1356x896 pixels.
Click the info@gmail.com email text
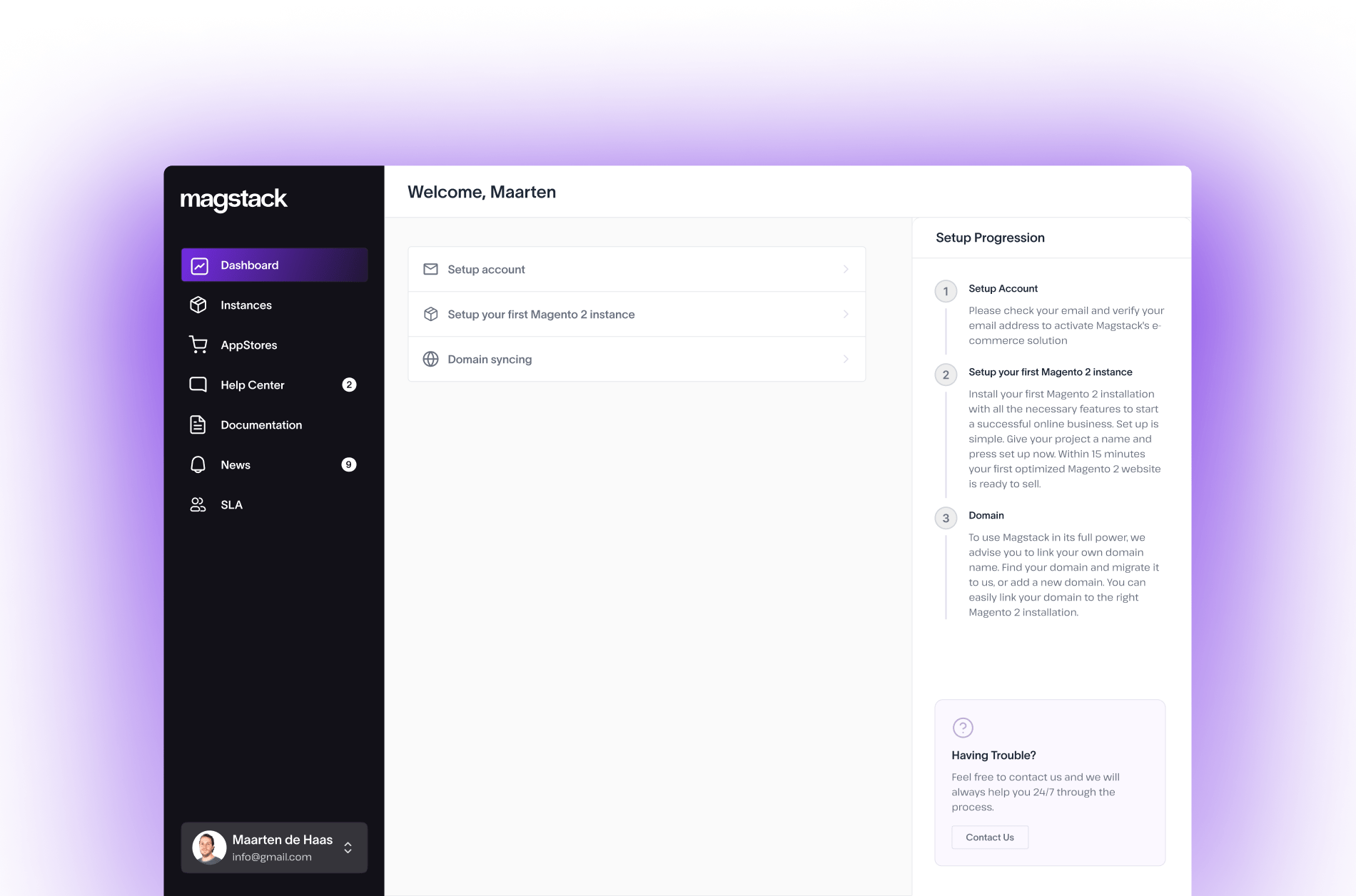(272, 857)
